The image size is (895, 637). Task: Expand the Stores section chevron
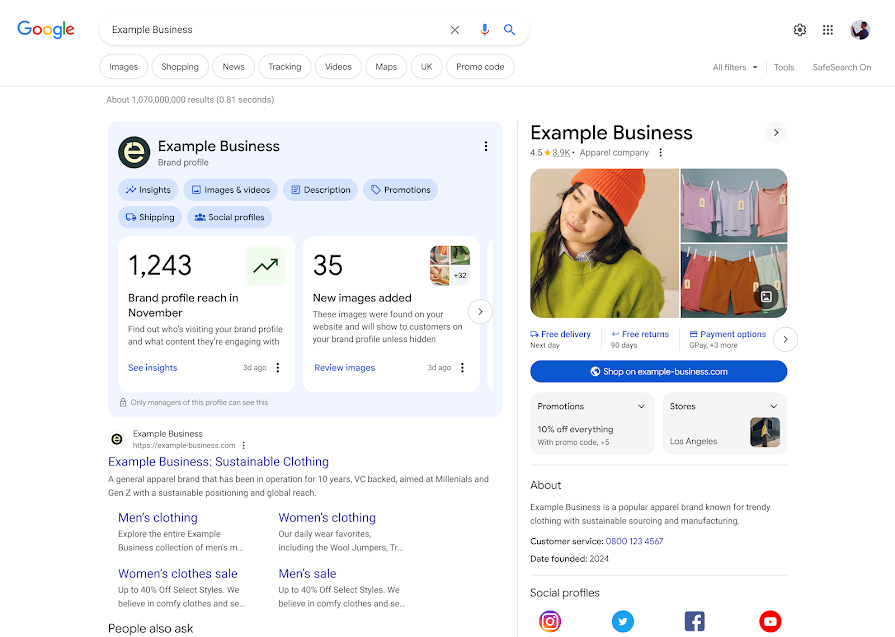773,406
